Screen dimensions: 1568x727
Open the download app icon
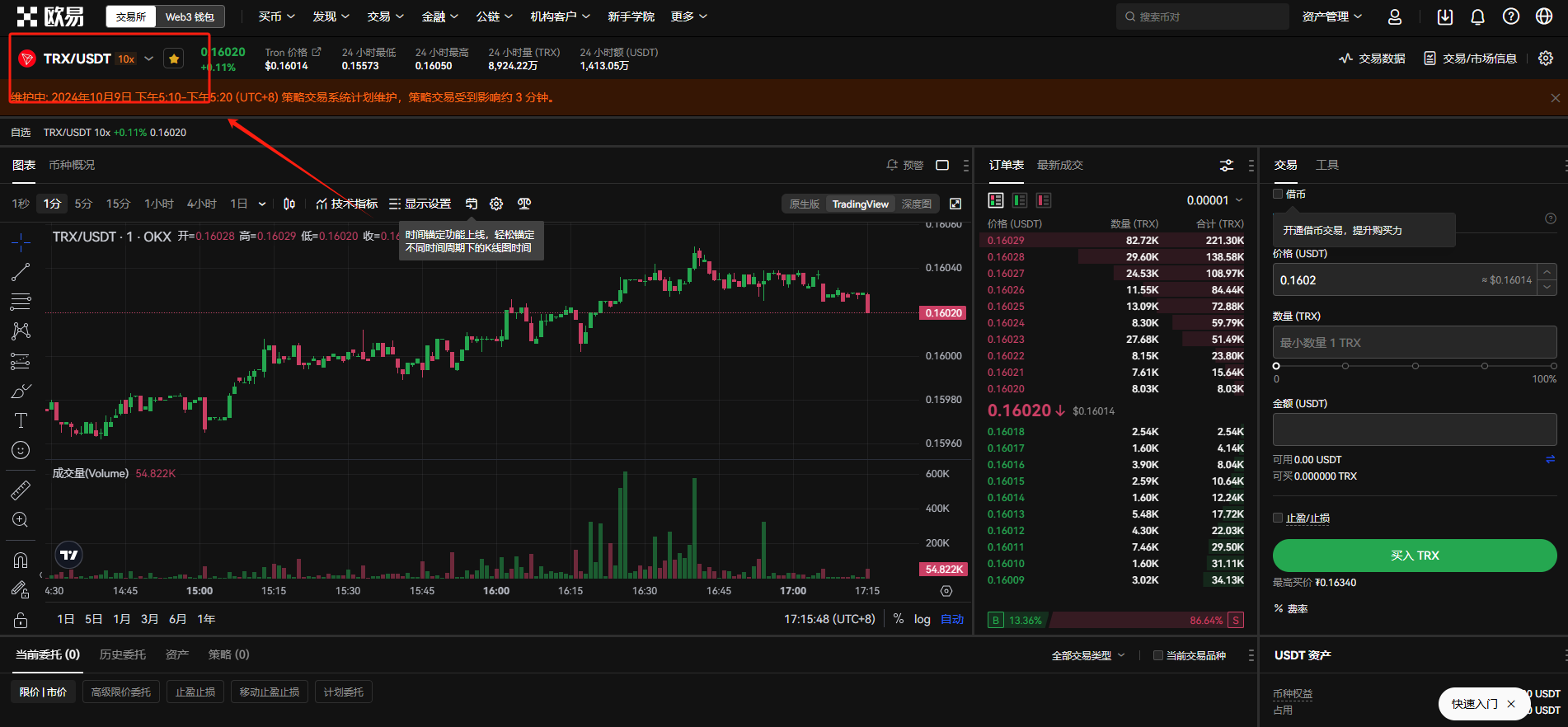(1445, 16)
